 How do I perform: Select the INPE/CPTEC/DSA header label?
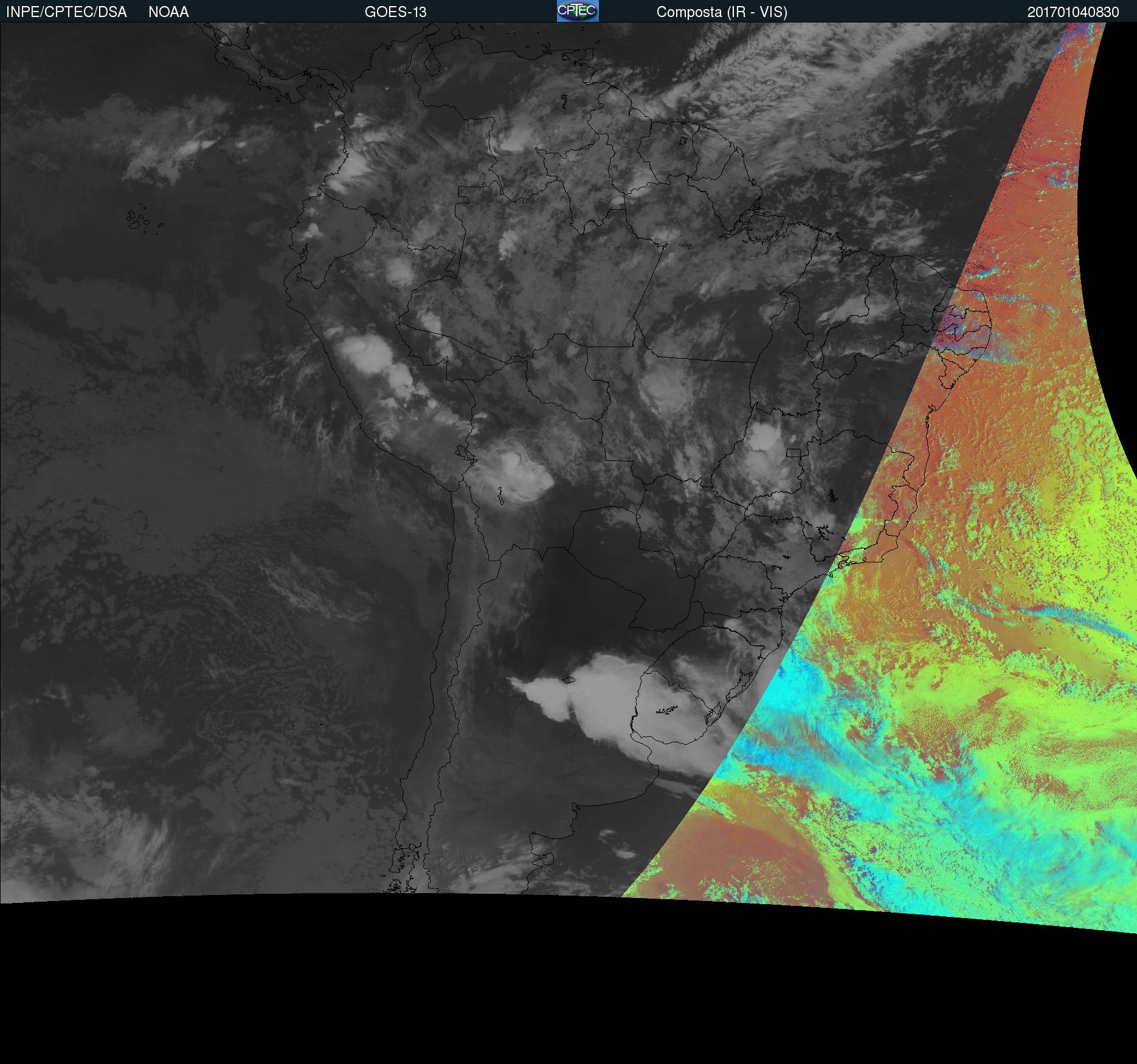(66, 12)
